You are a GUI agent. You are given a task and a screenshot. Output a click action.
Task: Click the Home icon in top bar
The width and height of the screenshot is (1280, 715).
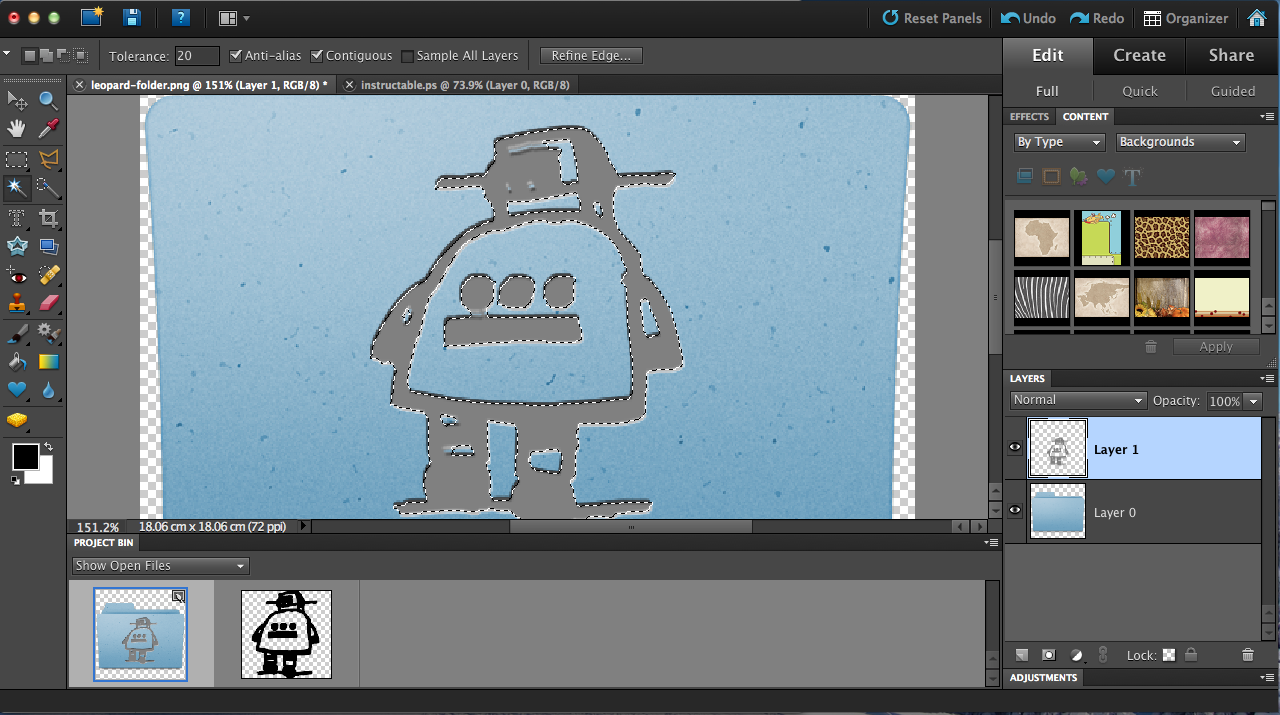tap(1257, 18)
